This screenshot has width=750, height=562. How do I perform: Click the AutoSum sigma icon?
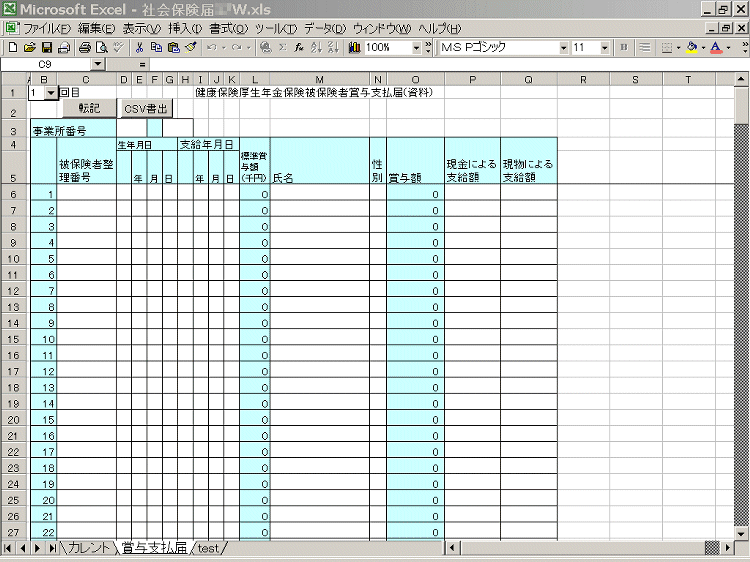coord(283,47)
